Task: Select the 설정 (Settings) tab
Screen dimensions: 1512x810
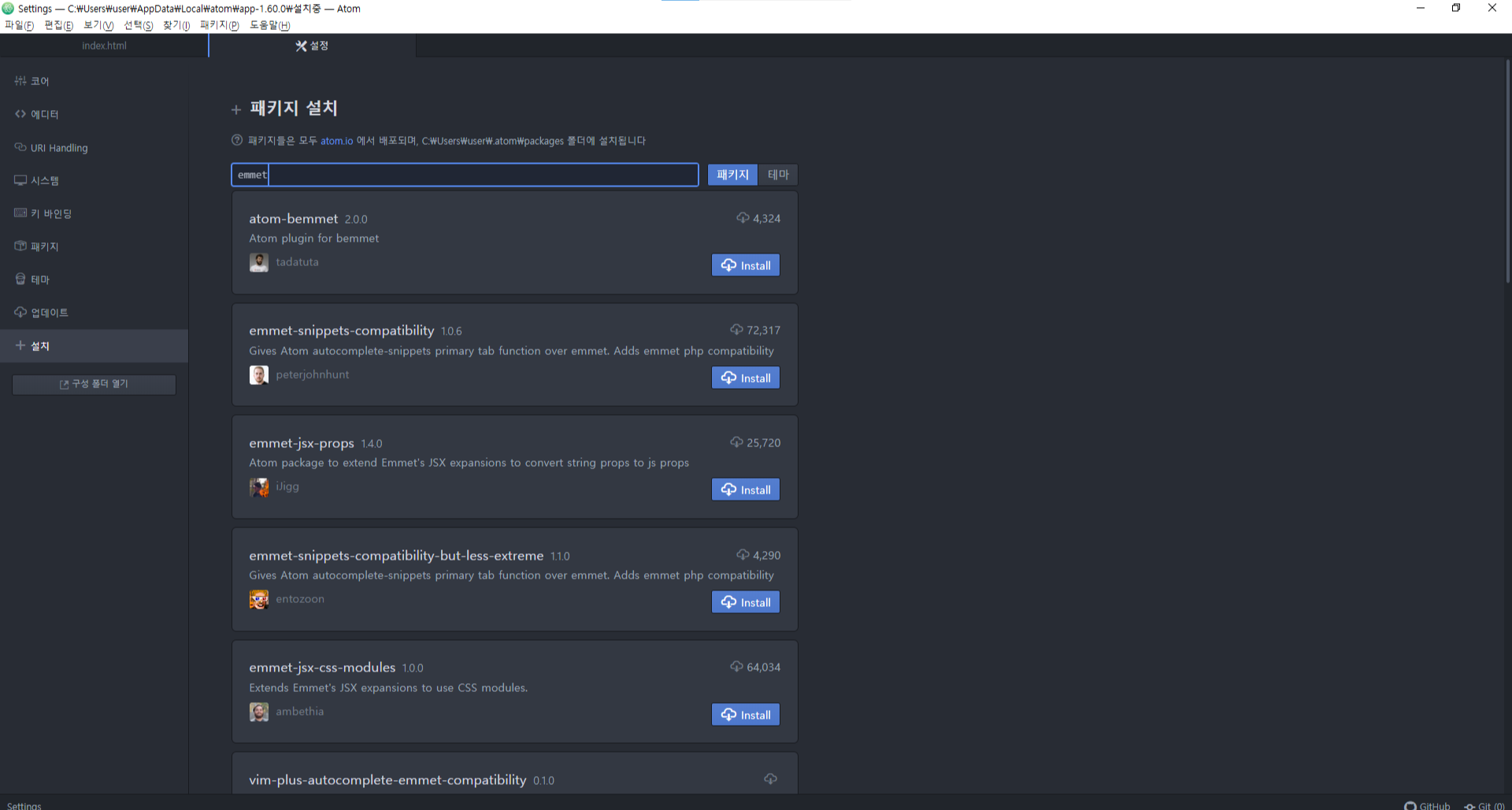Action: (x=313, y=46)
